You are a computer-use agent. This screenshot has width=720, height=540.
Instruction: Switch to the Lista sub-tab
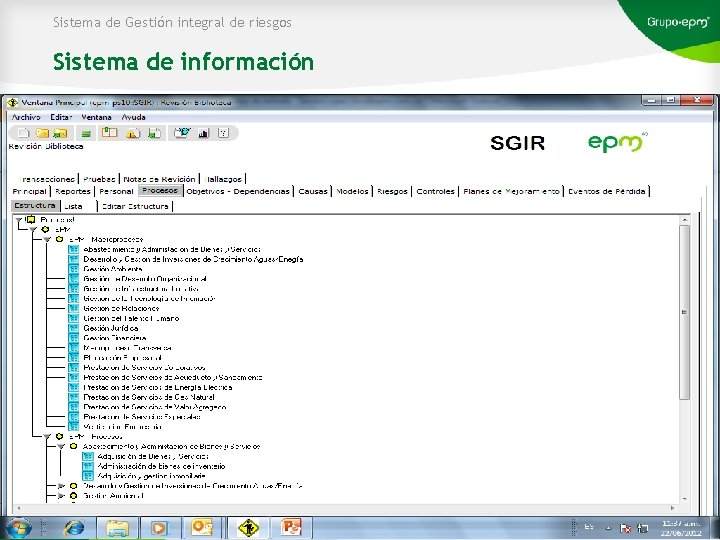point(79,206)
